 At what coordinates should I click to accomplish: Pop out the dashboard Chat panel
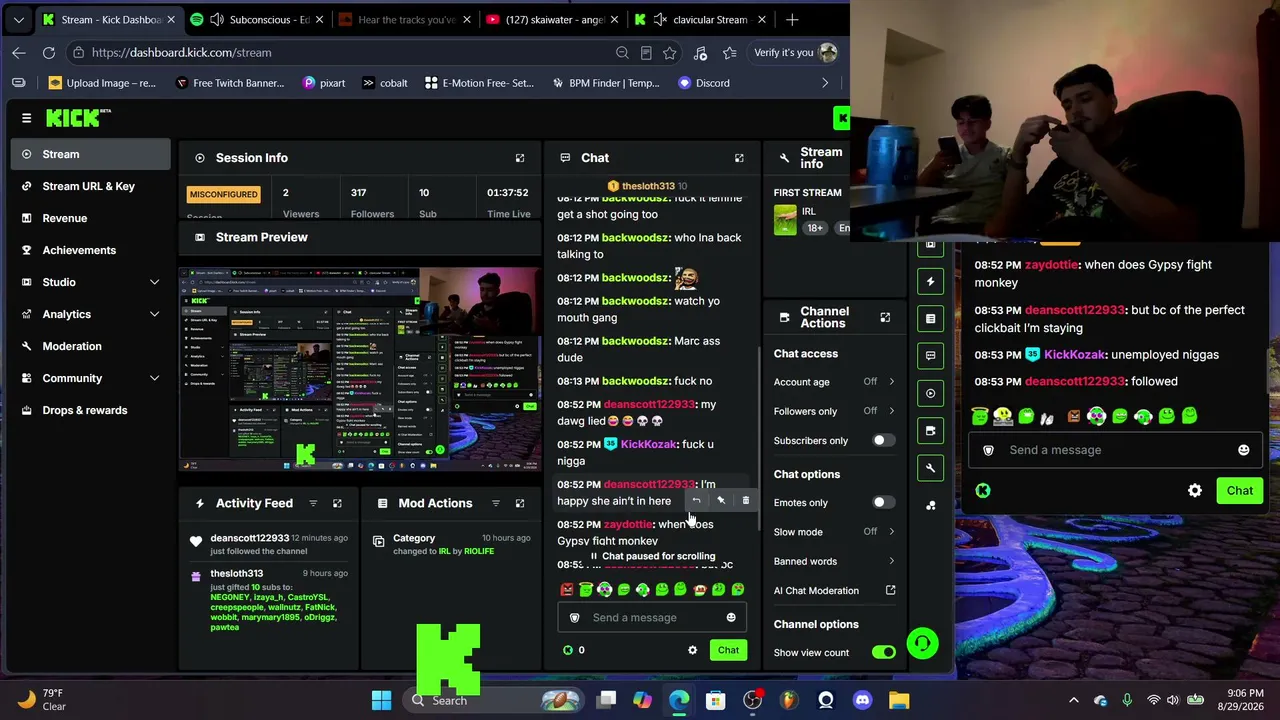(739, 158)
